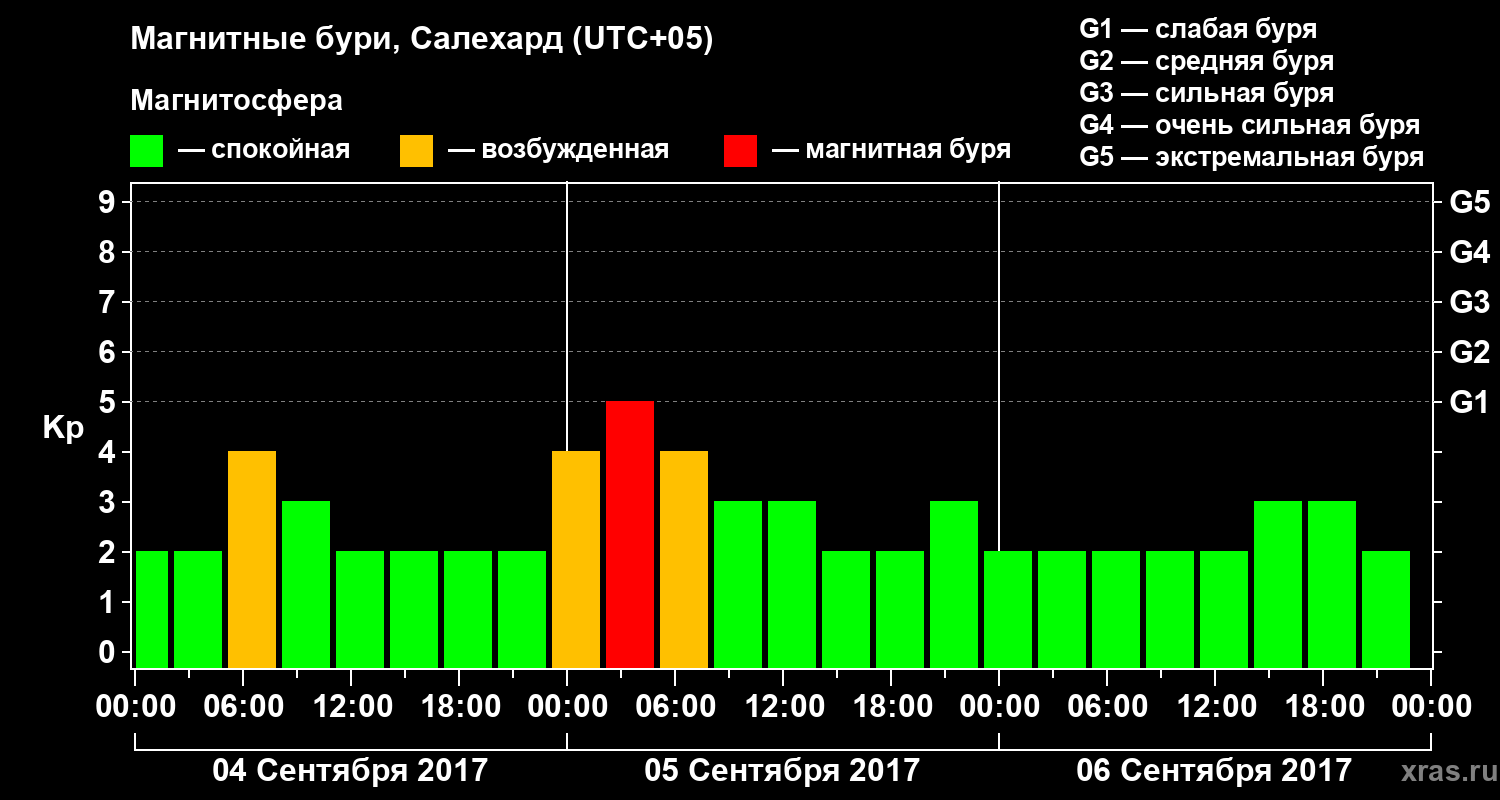The height and width of the screenshot is (800, 1500).
Task: Click the '— магнитная буря' legend label
Action: [892, 150]
